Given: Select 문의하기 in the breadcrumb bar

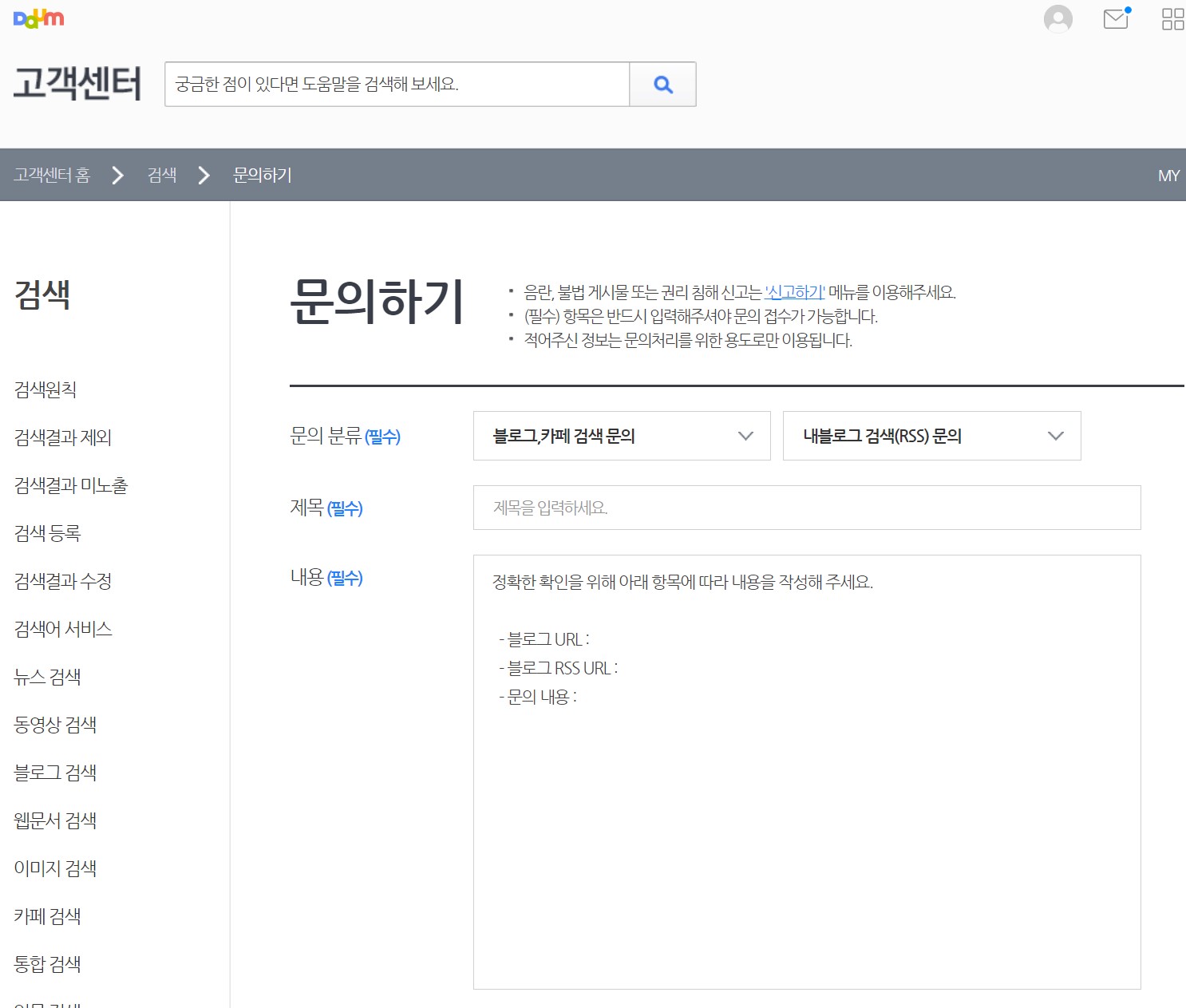Looking at the screenshot, I should [x=263, y=175].
